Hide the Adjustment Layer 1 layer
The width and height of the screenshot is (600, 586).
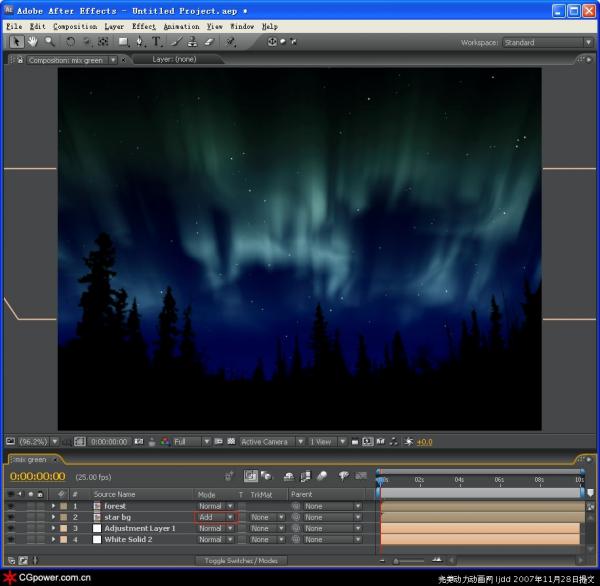[x=11, y=528]
